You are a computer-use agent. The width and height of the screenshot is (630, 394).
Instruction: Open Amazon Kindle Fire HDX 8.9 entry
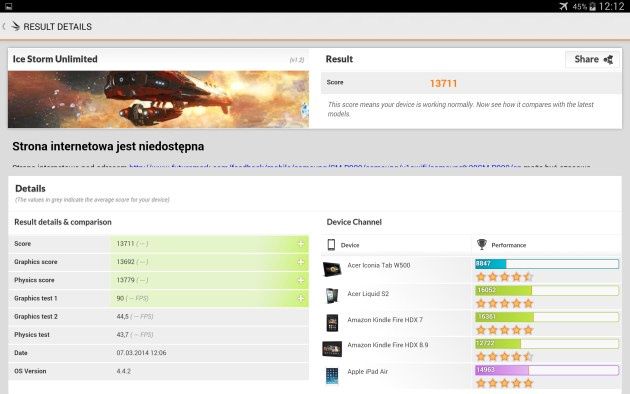point(388,345)
